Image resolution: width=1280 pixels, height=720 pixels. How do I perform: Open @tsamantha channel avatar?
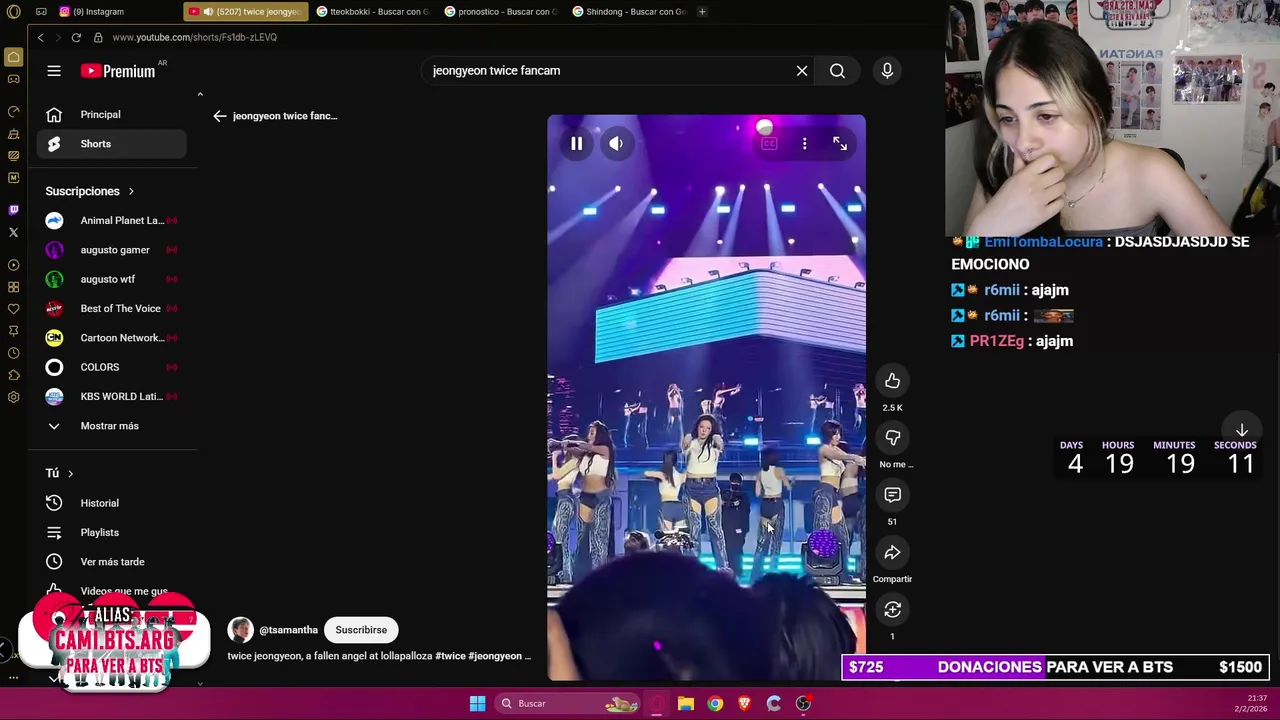tap(240, 630)
